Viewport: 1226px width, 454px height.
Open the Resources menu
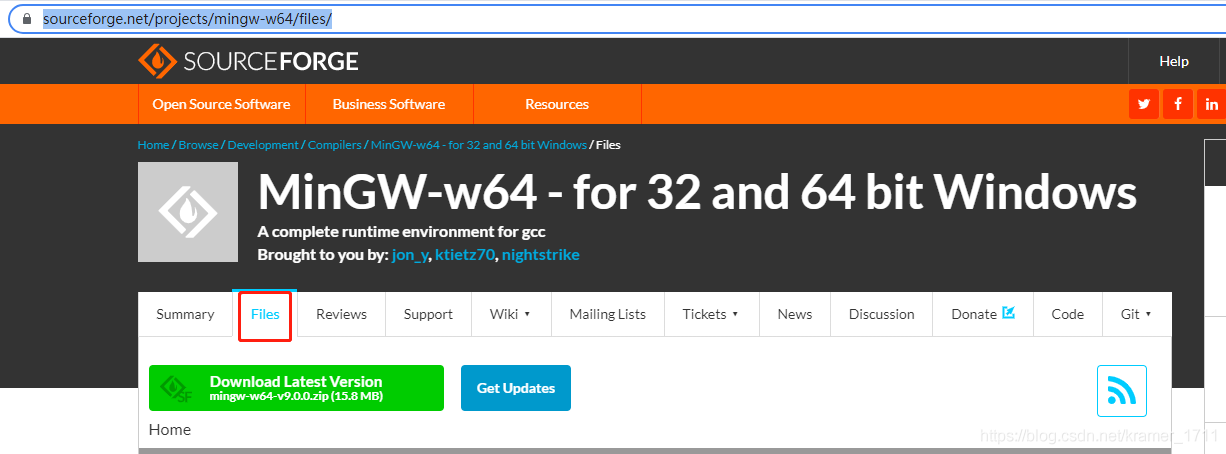(x=557, y=104)
